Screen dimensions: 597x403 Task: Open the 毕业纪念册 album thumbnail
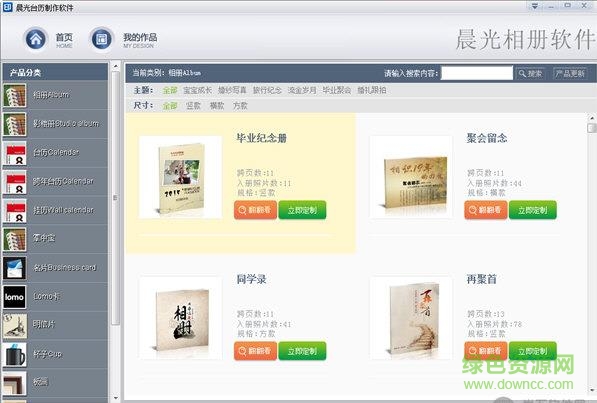click(x=180, y=177)
